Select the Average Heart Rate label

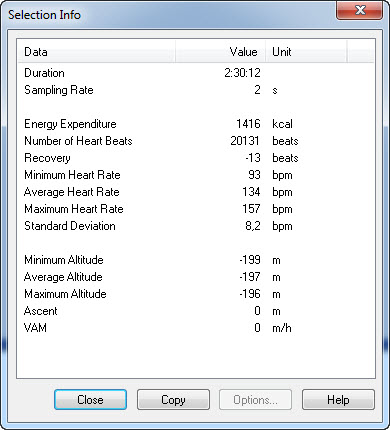[72, 192]
